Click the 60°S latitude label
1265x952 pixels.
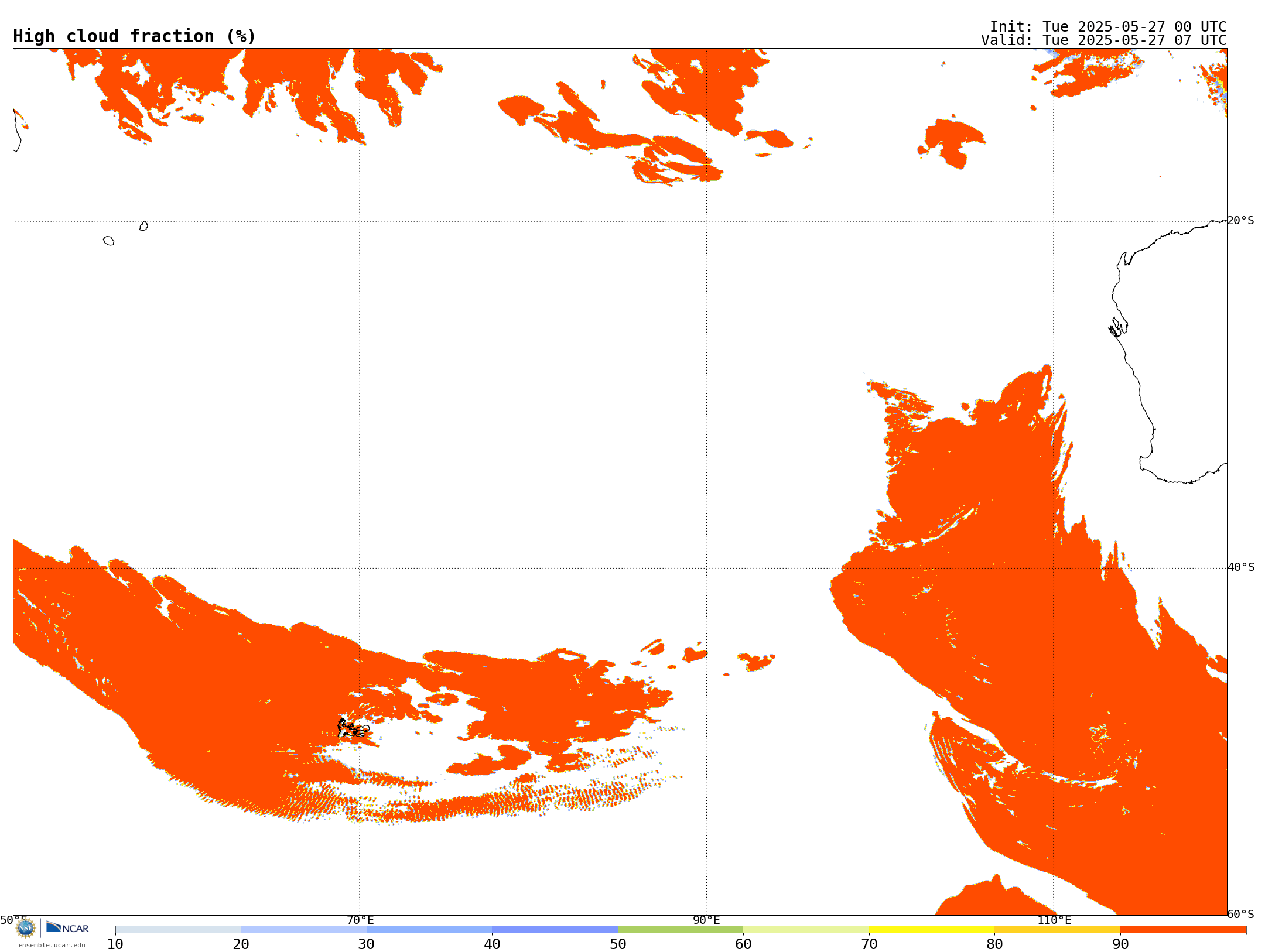click(1241, 914)
